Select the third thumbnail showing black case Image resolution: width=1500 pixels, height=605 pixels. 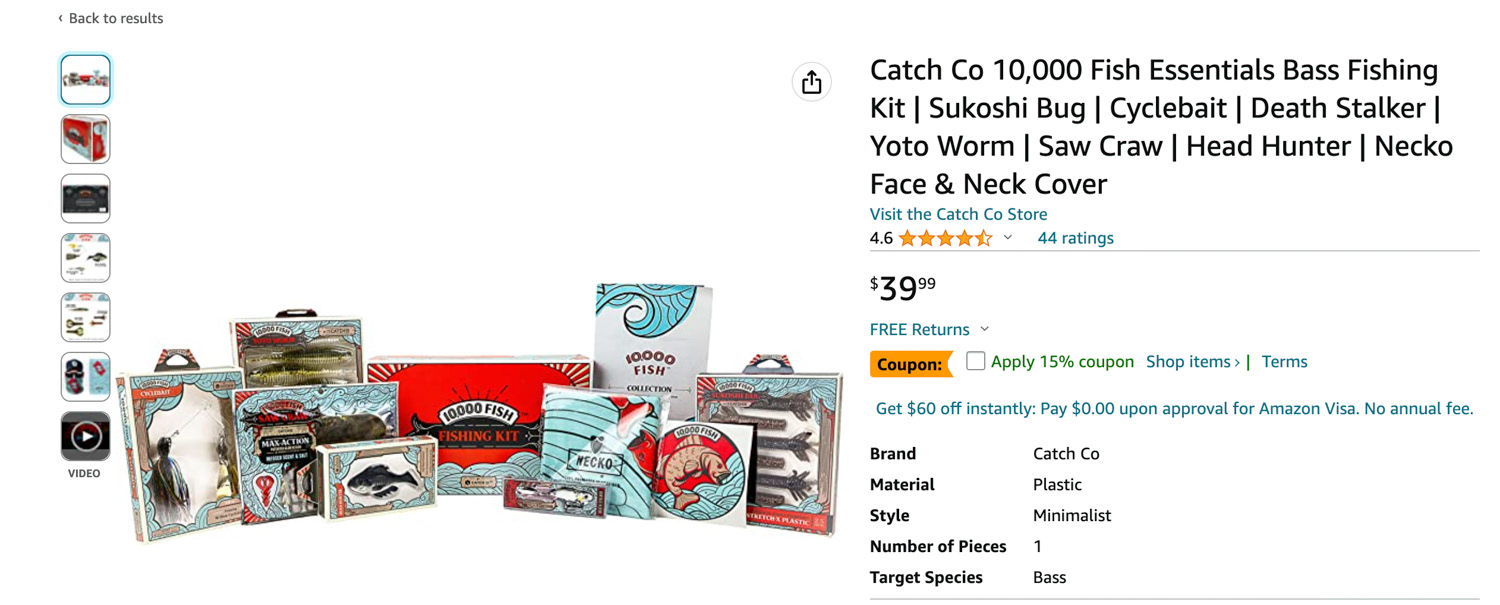[85, 198]
